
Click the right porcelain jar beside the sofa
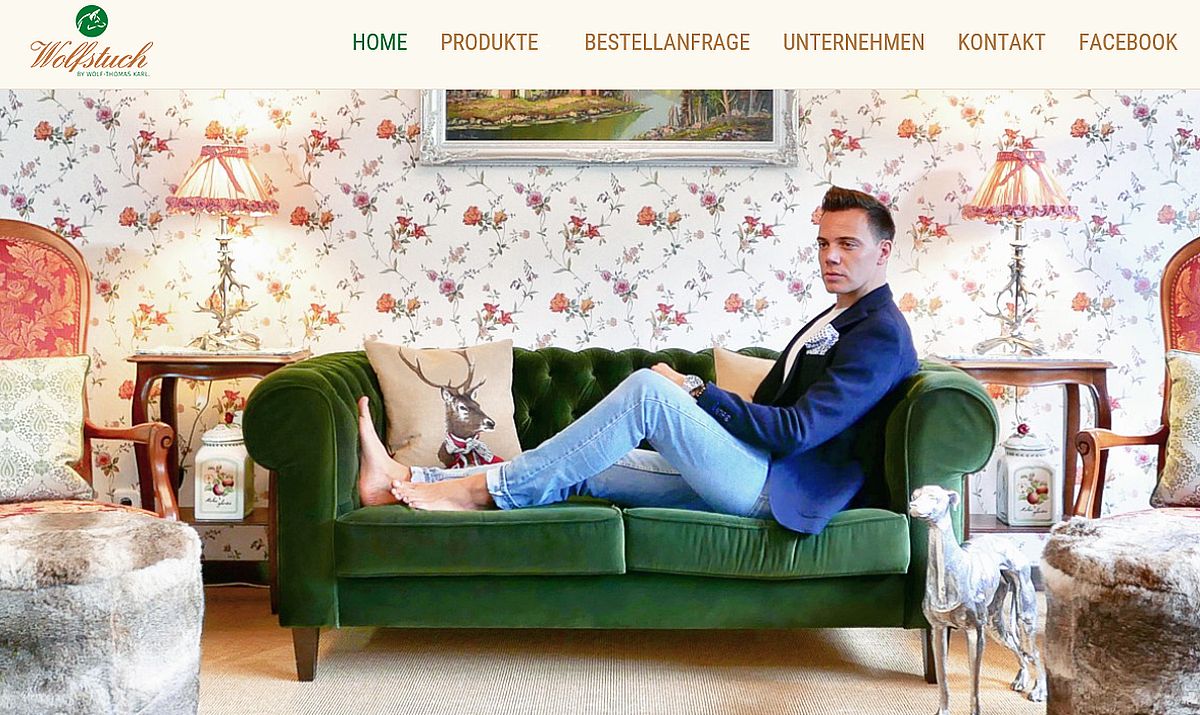pos(1026,476)
